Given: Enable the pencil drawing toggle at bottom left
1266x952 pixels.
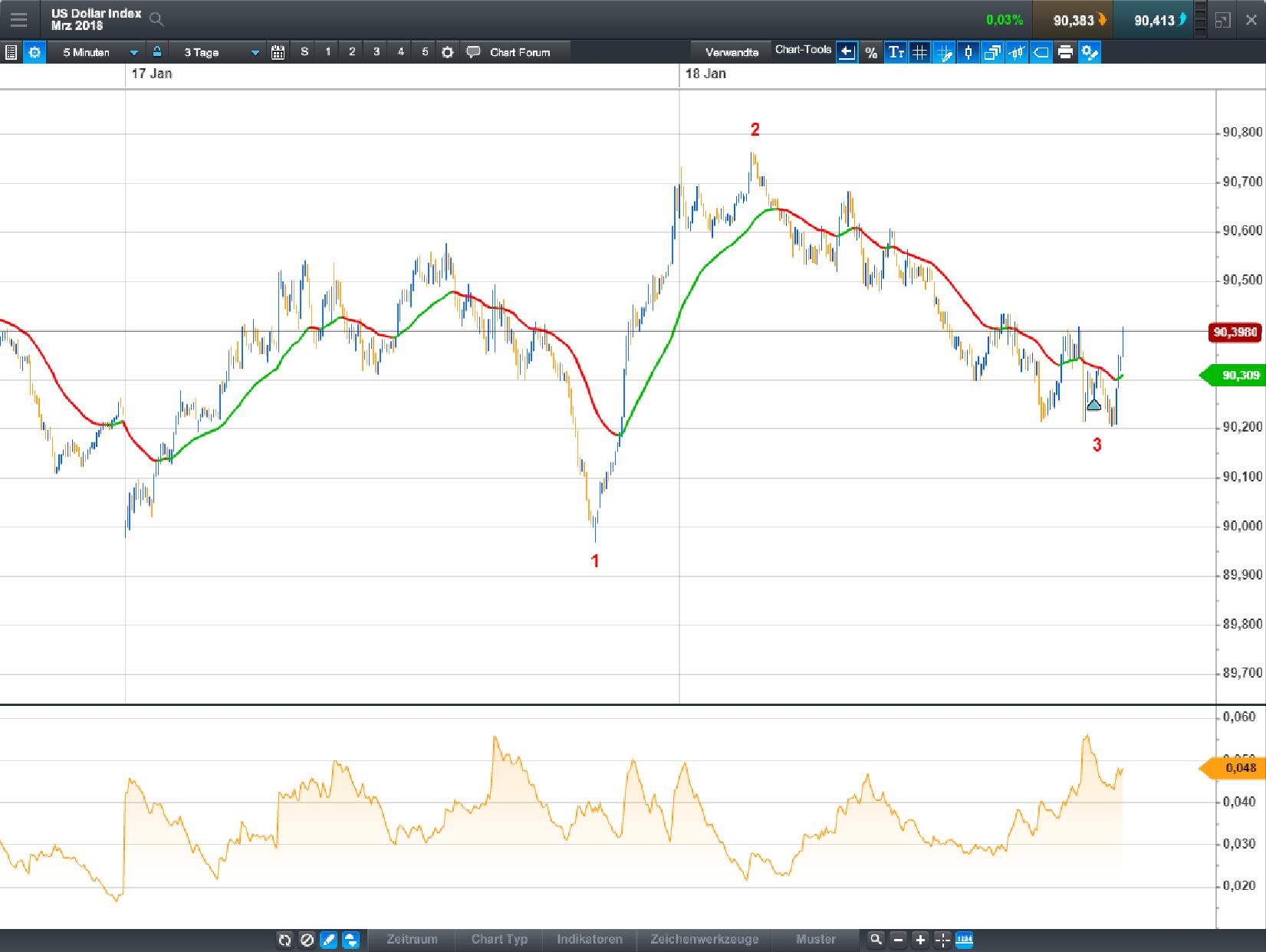Looking at the screenshot, I should [328, 939].
